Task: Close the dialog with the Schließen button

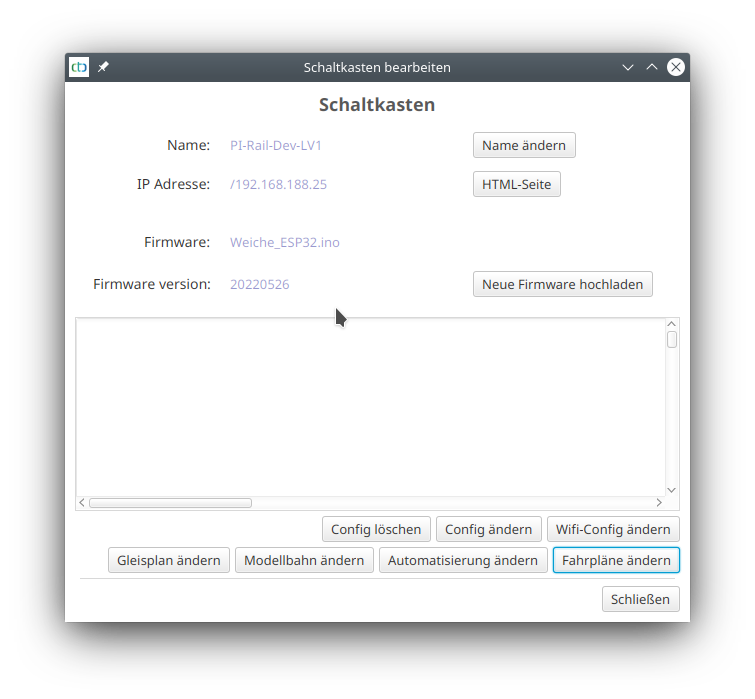Action: 641,599
